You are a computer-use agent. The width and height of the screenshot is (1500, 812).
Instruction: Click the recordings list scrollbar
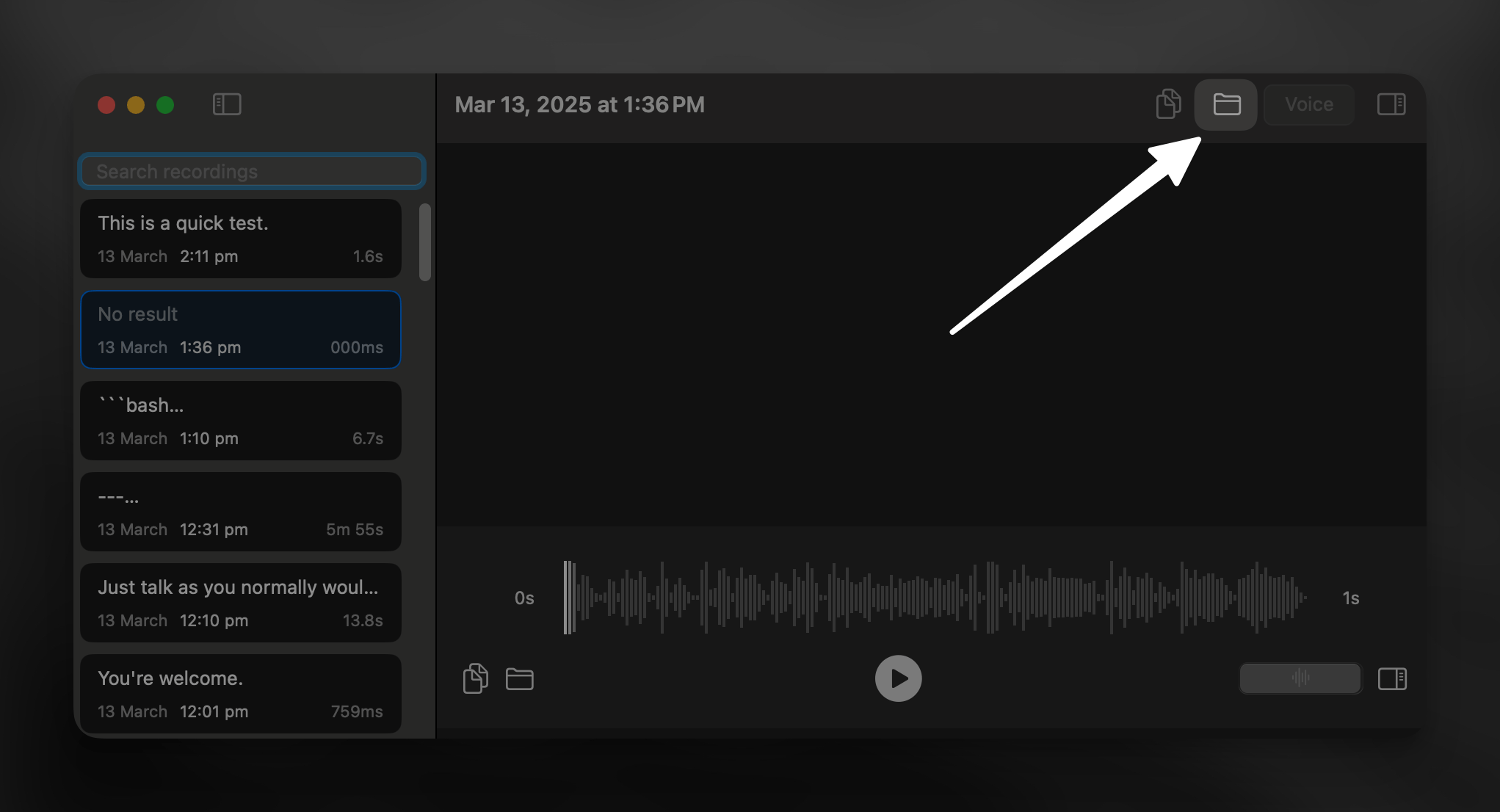point(424,242)
